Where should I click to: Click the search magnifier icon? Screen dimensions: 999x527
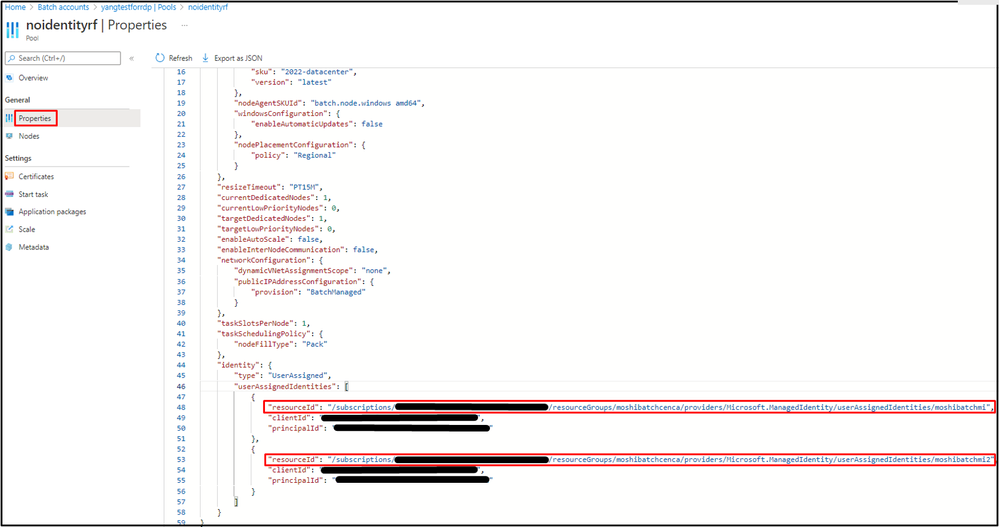click(x=11, y=58)
